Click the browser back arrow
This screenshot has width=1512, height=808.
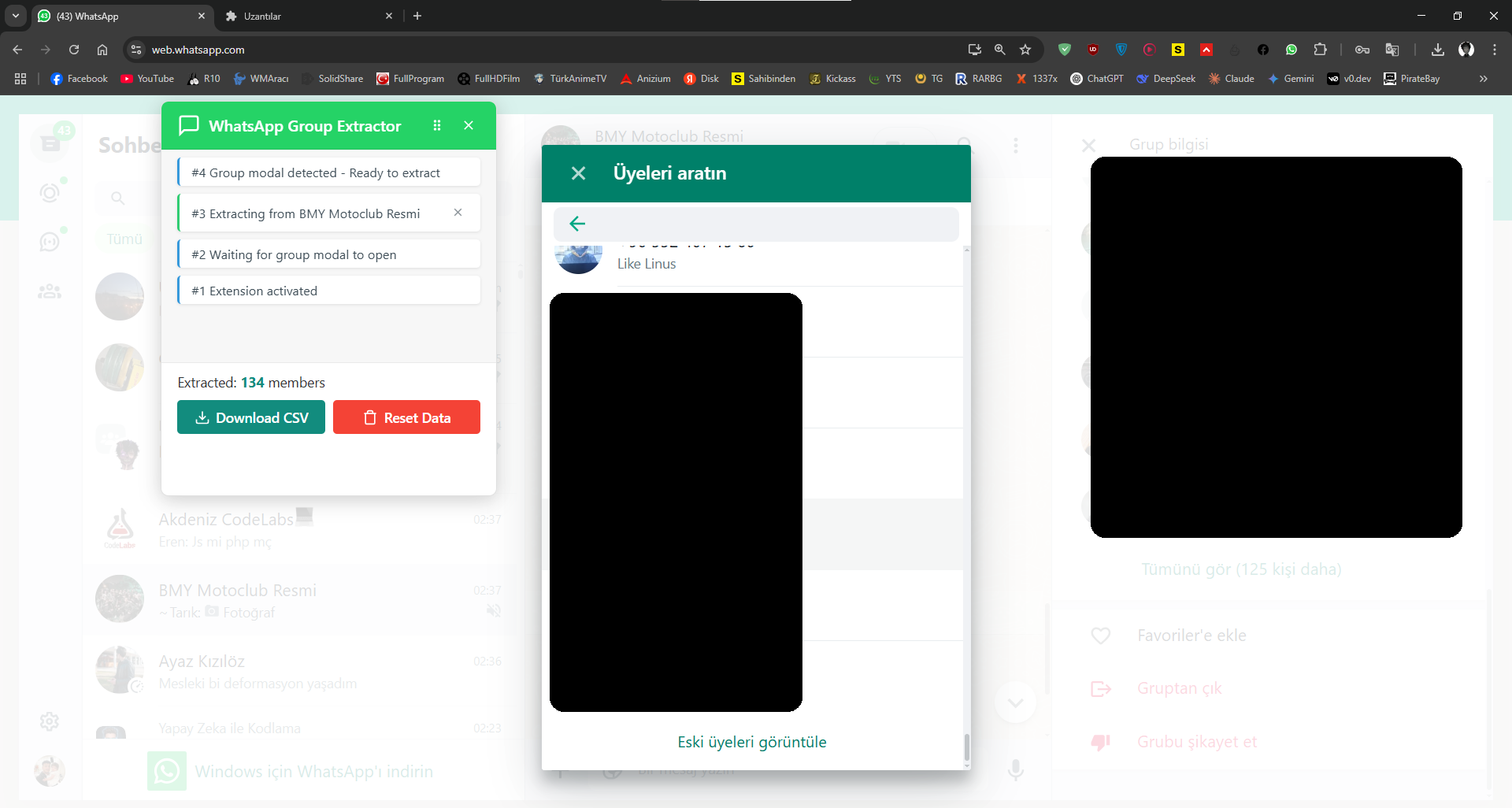point(17,50)
